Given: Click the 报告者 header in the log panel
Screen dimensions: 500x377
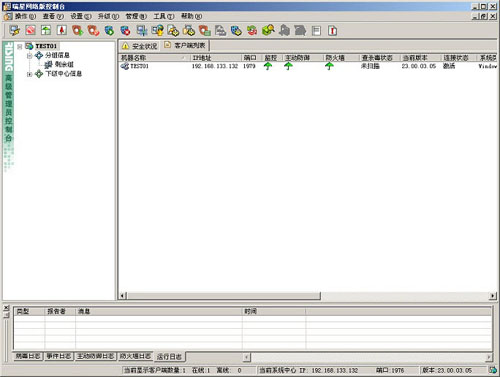Looking at the screenshot, I should click(x=60, y=312).
